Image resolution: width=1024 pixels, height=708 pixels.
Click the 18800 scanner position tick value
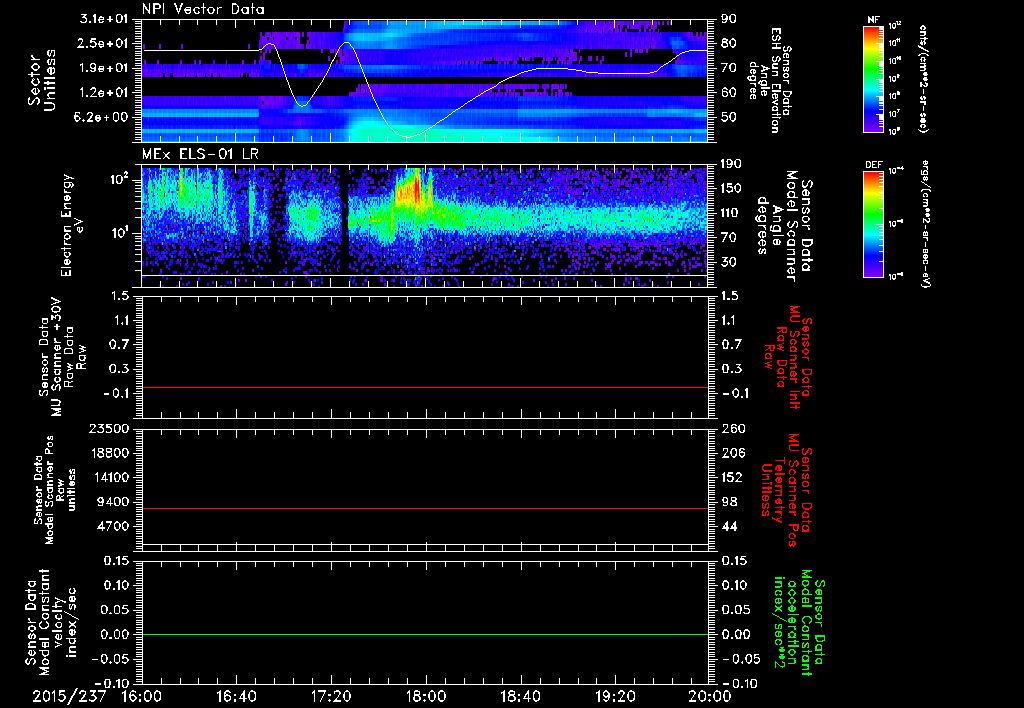109,453
